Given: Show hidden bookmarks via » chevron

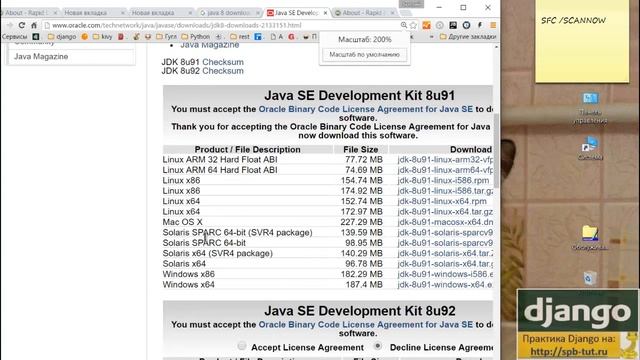Looking at the screenshot, I should pyautogui.click(x=431, y=37).
